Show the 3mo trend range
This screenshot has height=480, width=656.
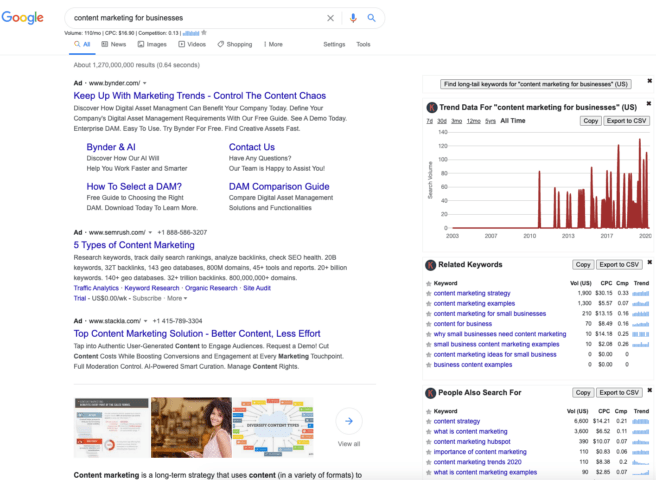point(456,121)
